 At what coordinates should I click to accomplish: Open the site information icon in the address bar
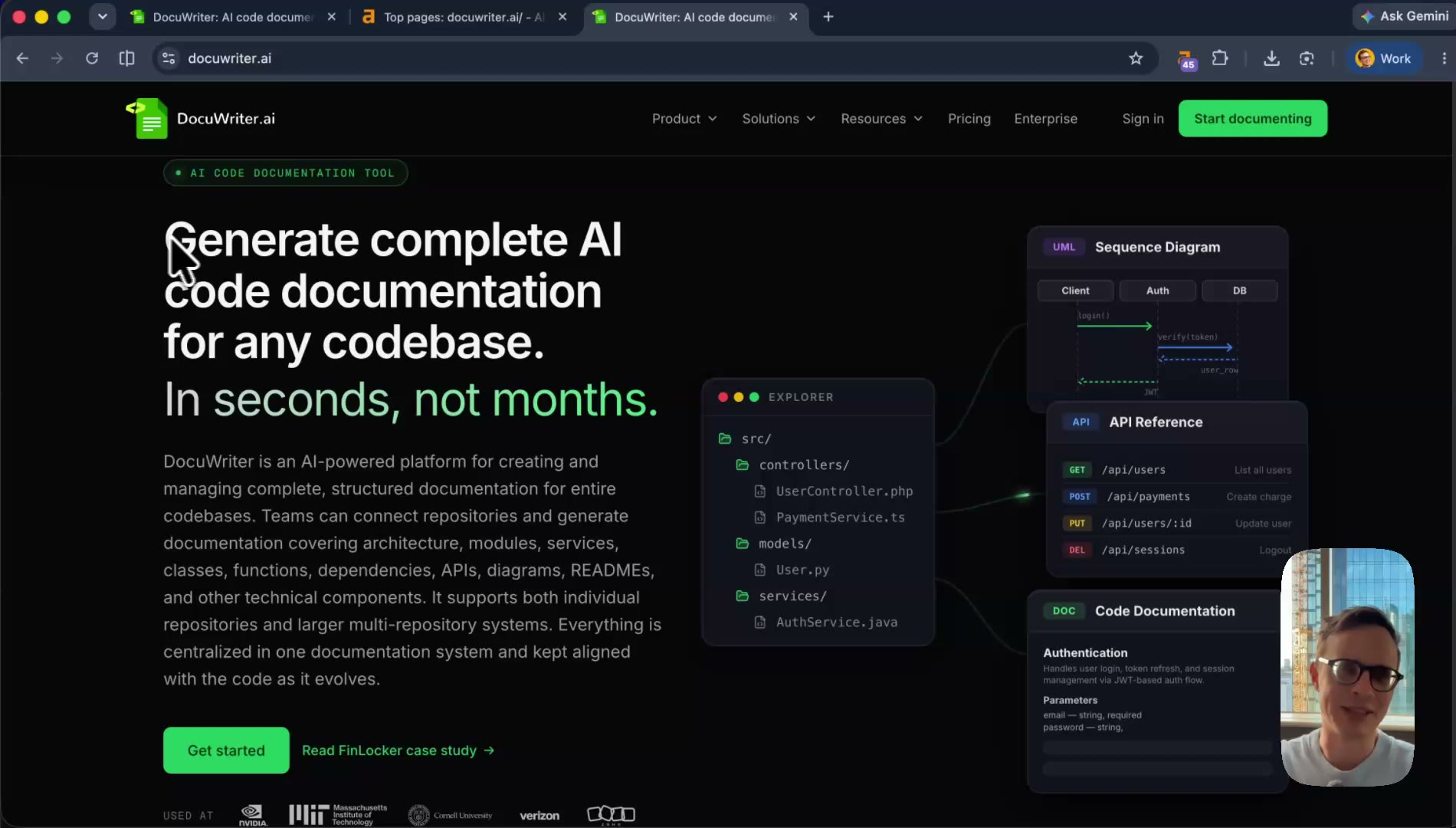coord(169,58)
